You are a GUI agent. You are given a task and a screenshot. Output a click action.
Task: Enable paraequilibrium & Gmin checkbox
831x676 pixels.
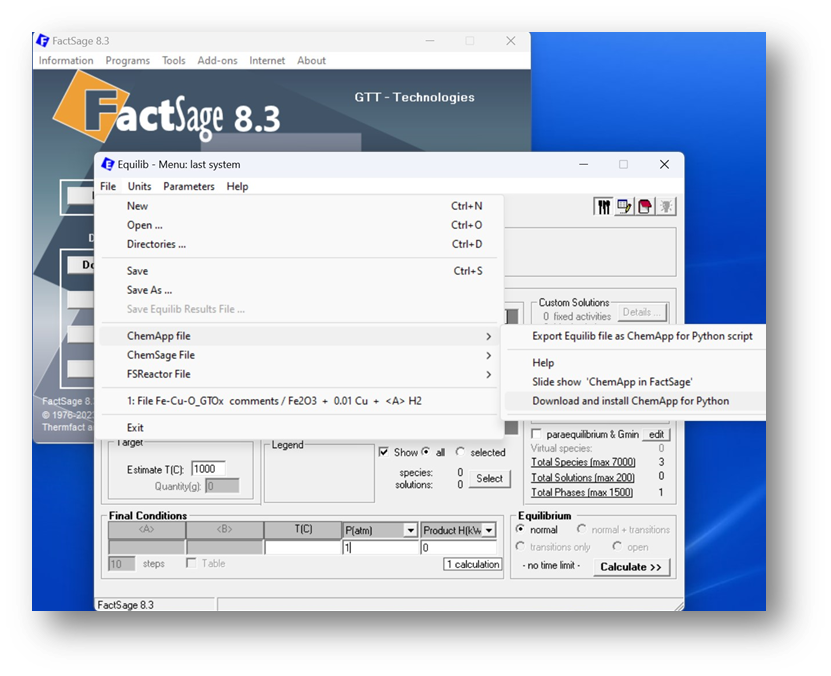tap(536, 434)
